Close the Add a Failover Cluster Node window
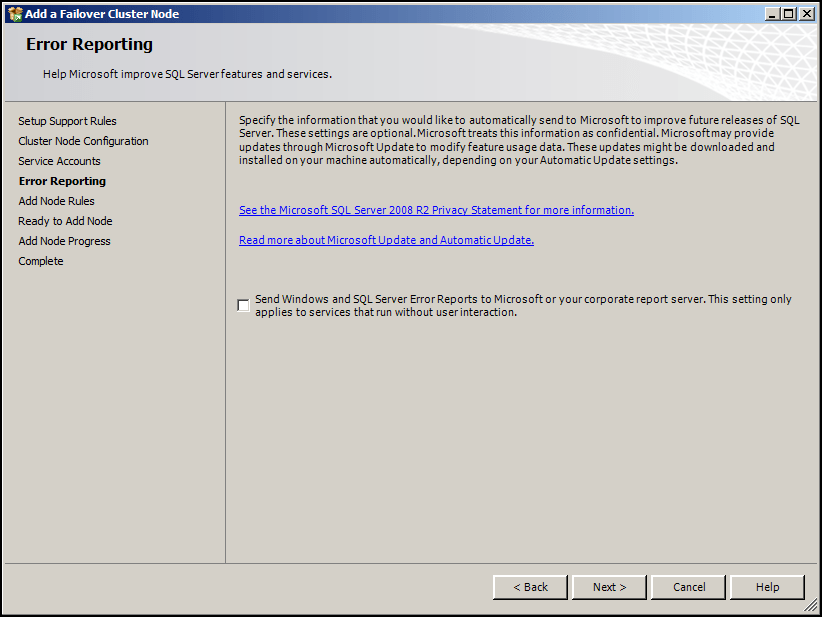Image resolution: width=822 pixels, height=617 pixels. tap(806, 13)
